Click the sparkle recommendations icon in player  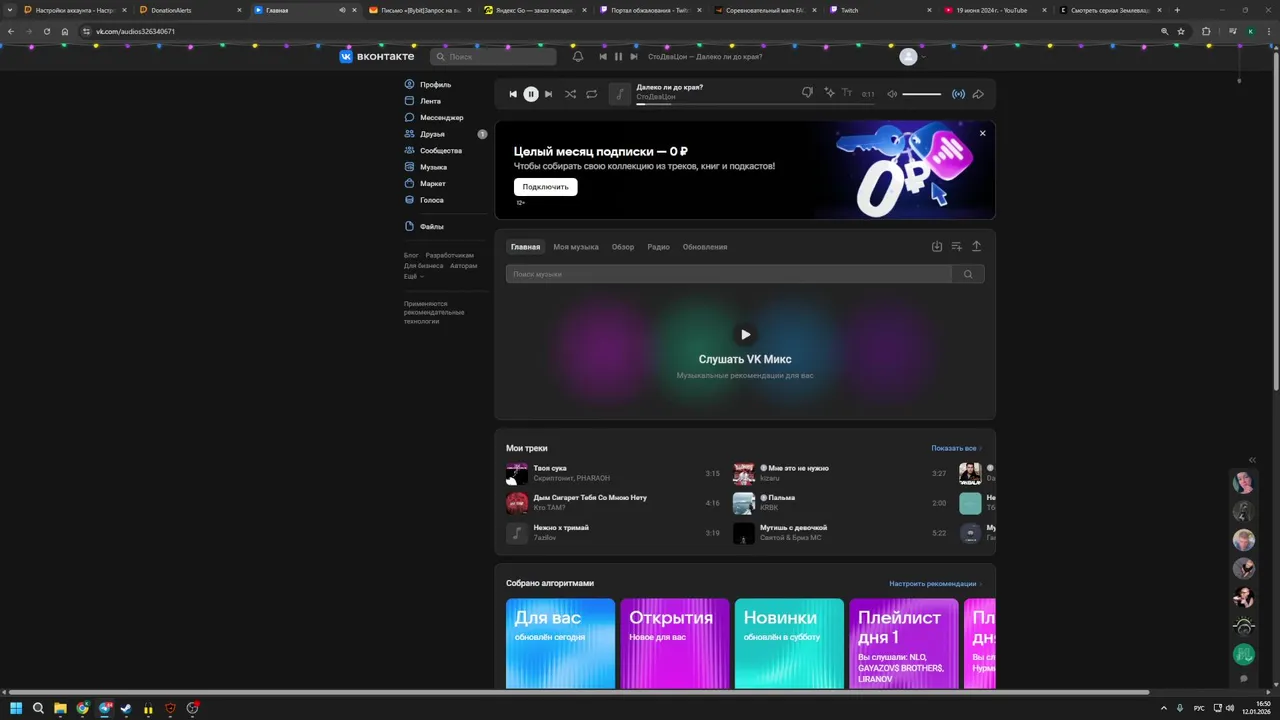click(829, 93)
